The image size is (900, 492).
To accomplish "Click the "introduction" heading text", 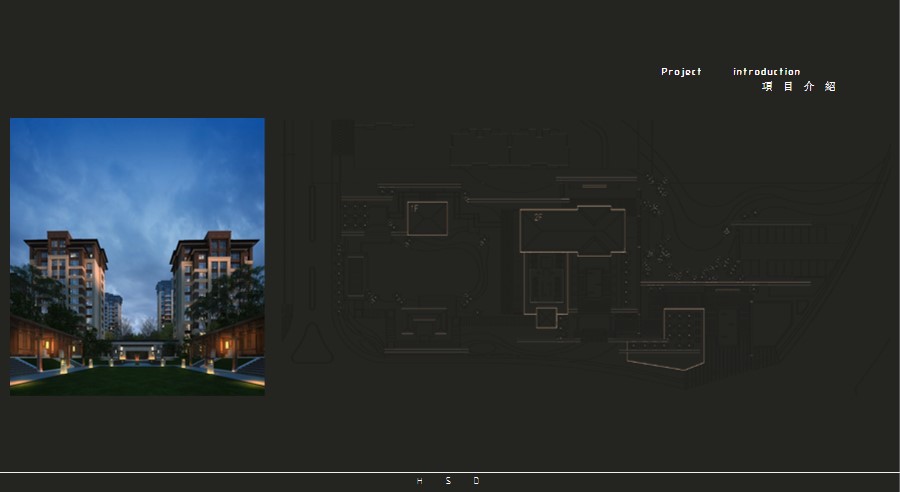I will [x=766, y=72].
